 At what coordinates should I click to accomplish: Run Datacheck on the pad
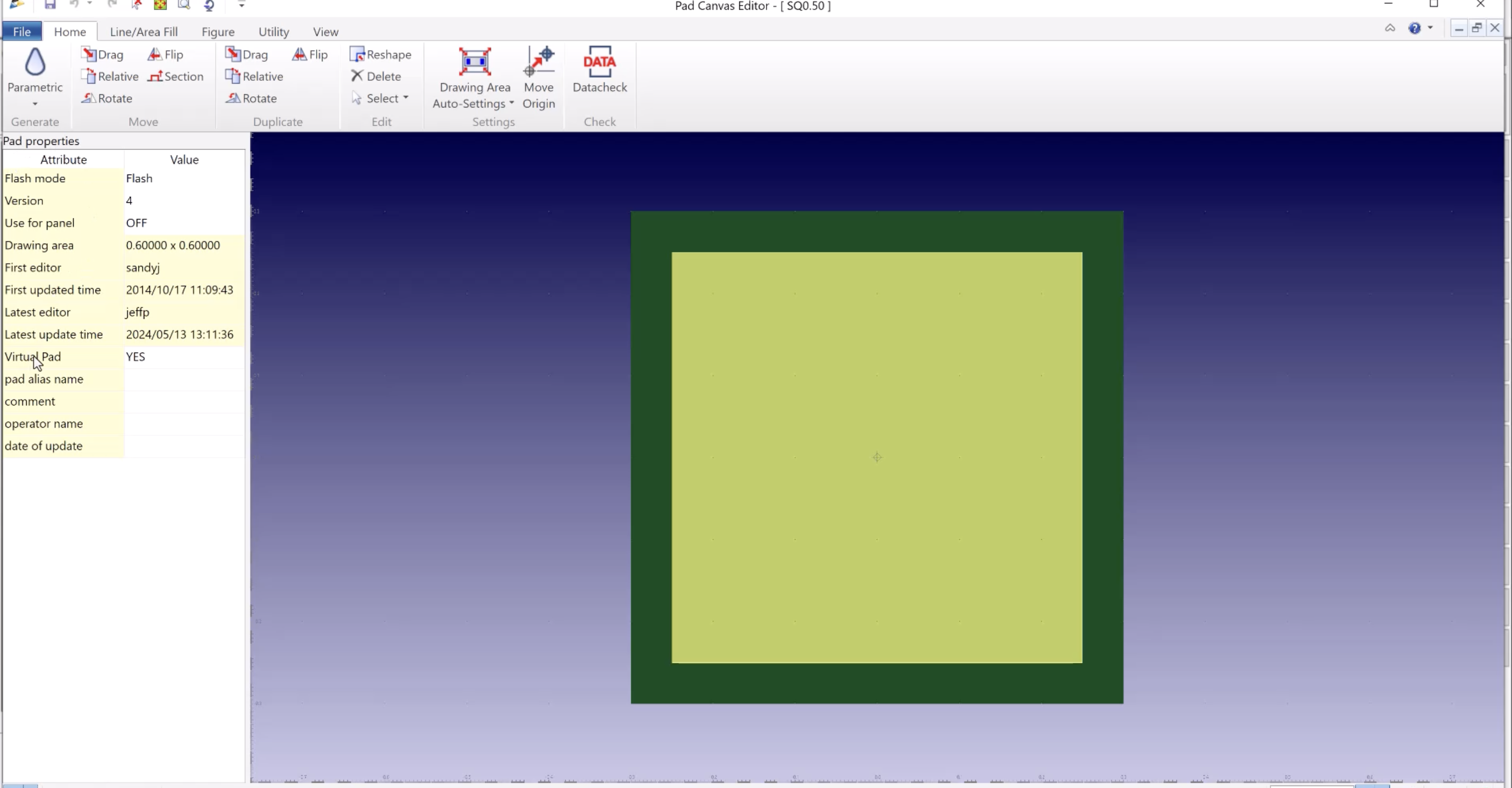click(x=599, y=71)
